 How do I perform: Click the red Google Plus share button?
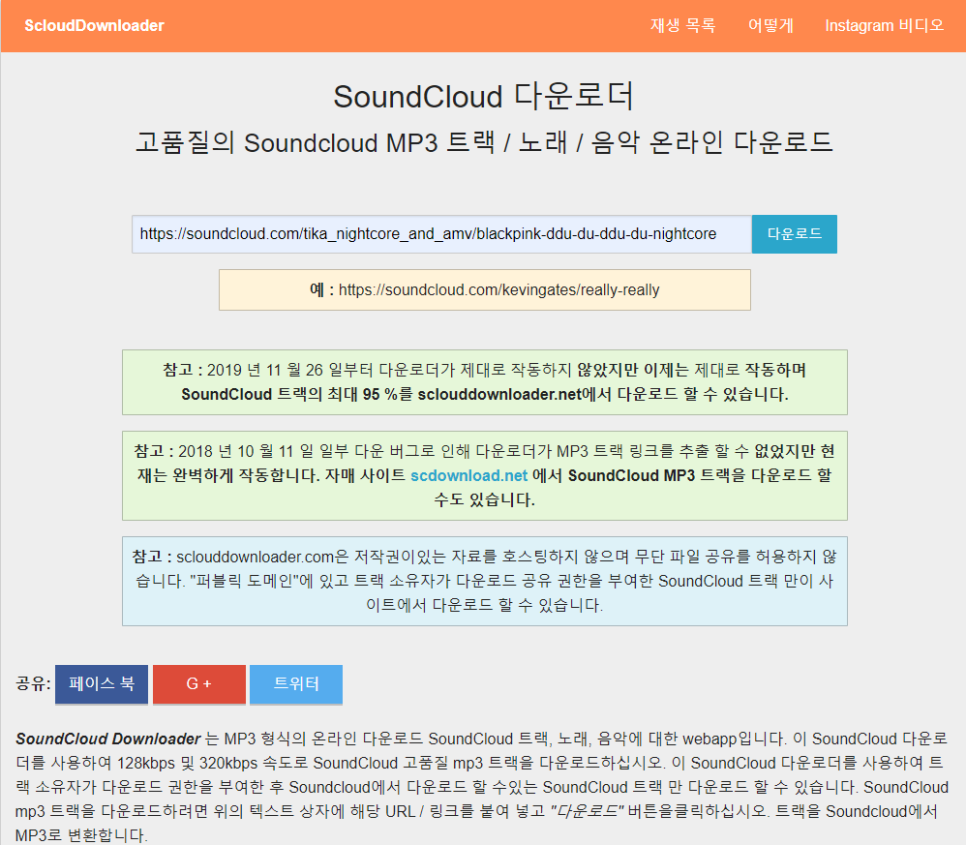pos(199,684)
